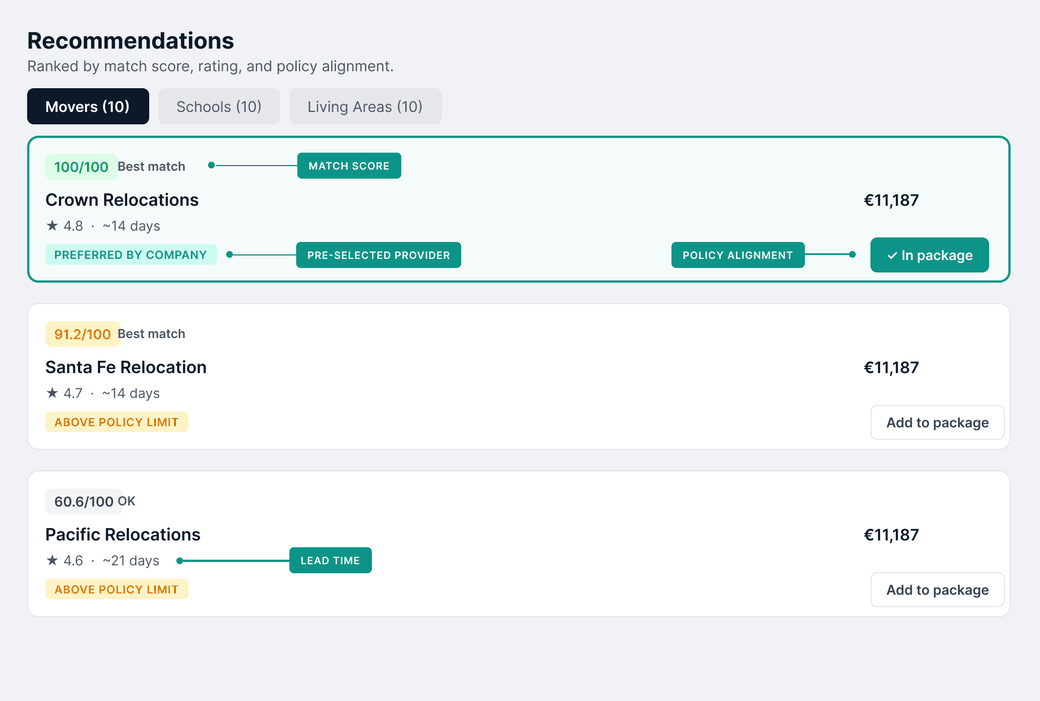This screenshot has height=701, width=1040.
Task: Select the Santa Fe Relocation title
Action: click(x=126, y=367)
